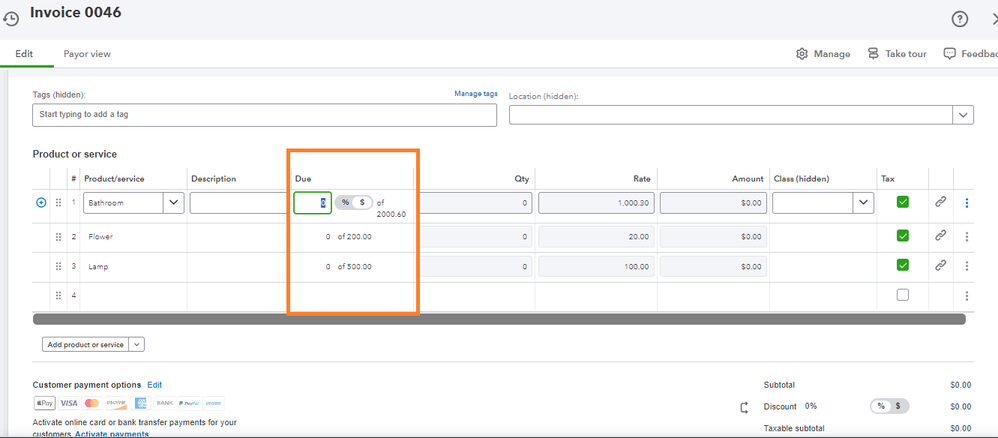Uncheck Tax checkbox on Flower row
This screenshot has width=998, height=438.
click(903, 235)
